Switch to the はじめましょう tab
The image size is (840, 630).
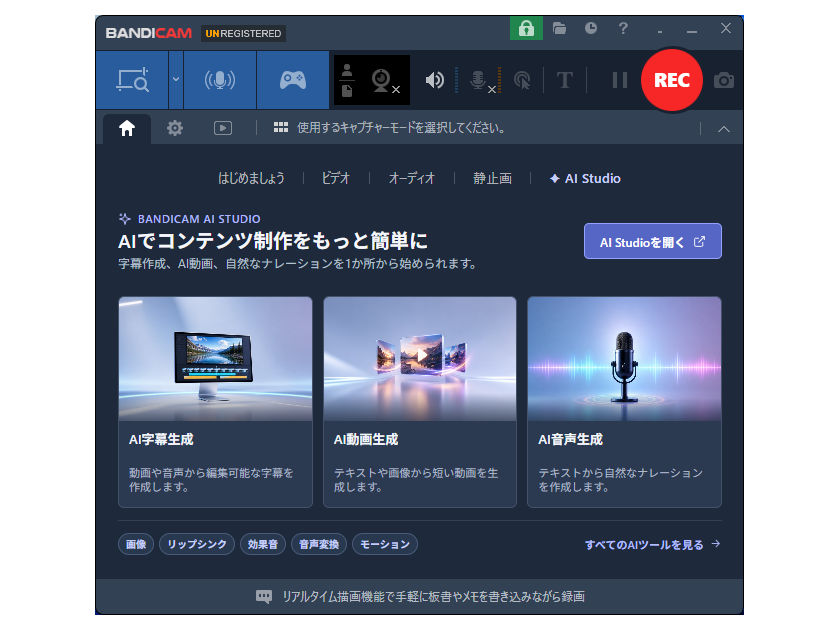(x=251, y=178)
